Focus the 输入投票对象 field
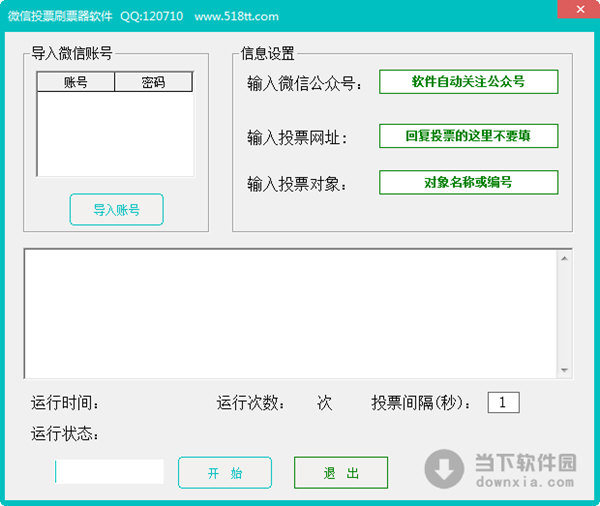This screenshot has width=600, height=506. [x=468, y=182]
